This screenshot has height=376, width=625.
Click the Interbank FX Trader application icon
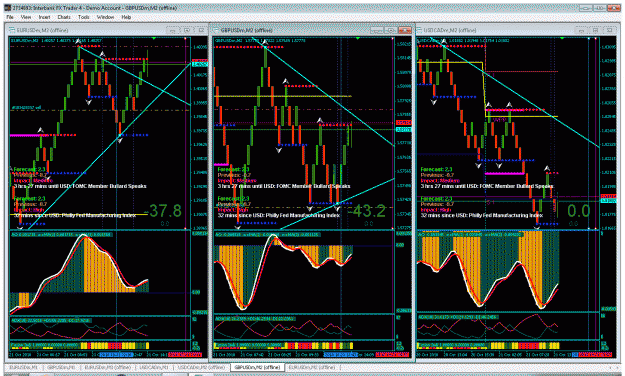(x=7, y=8)
